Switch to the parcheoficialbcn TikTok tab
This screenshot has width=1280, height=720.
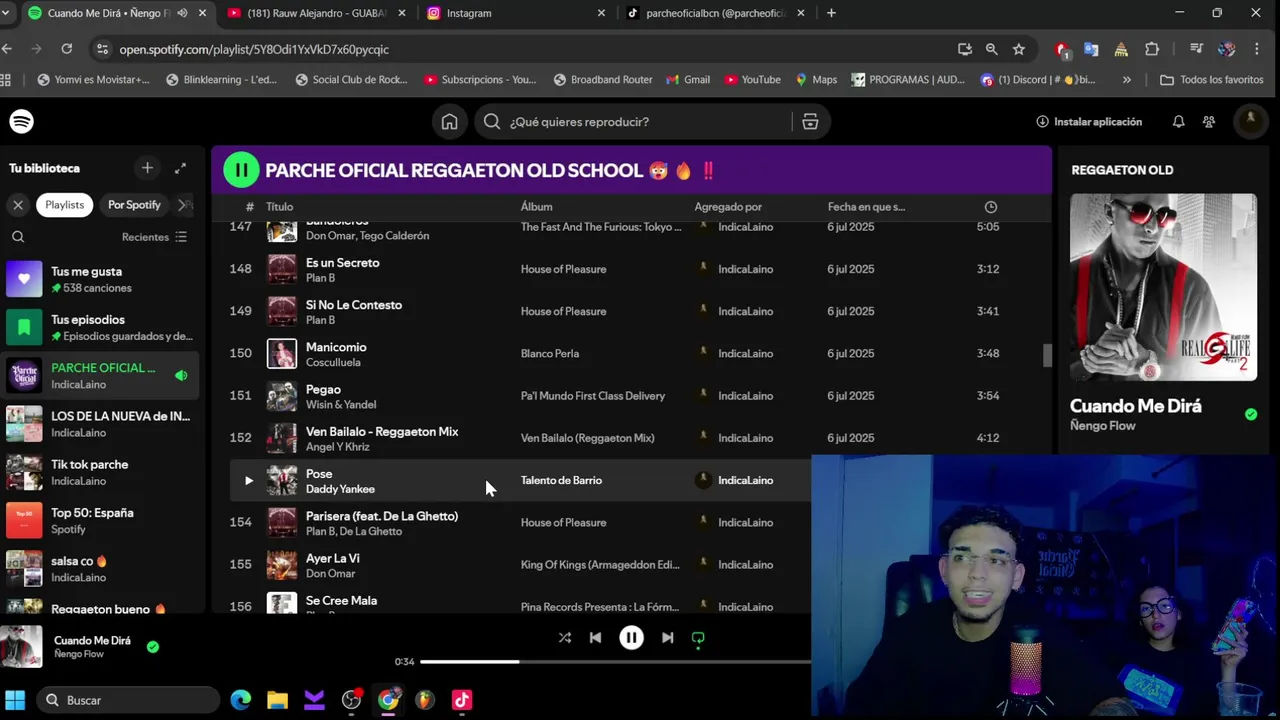[716, 13]
